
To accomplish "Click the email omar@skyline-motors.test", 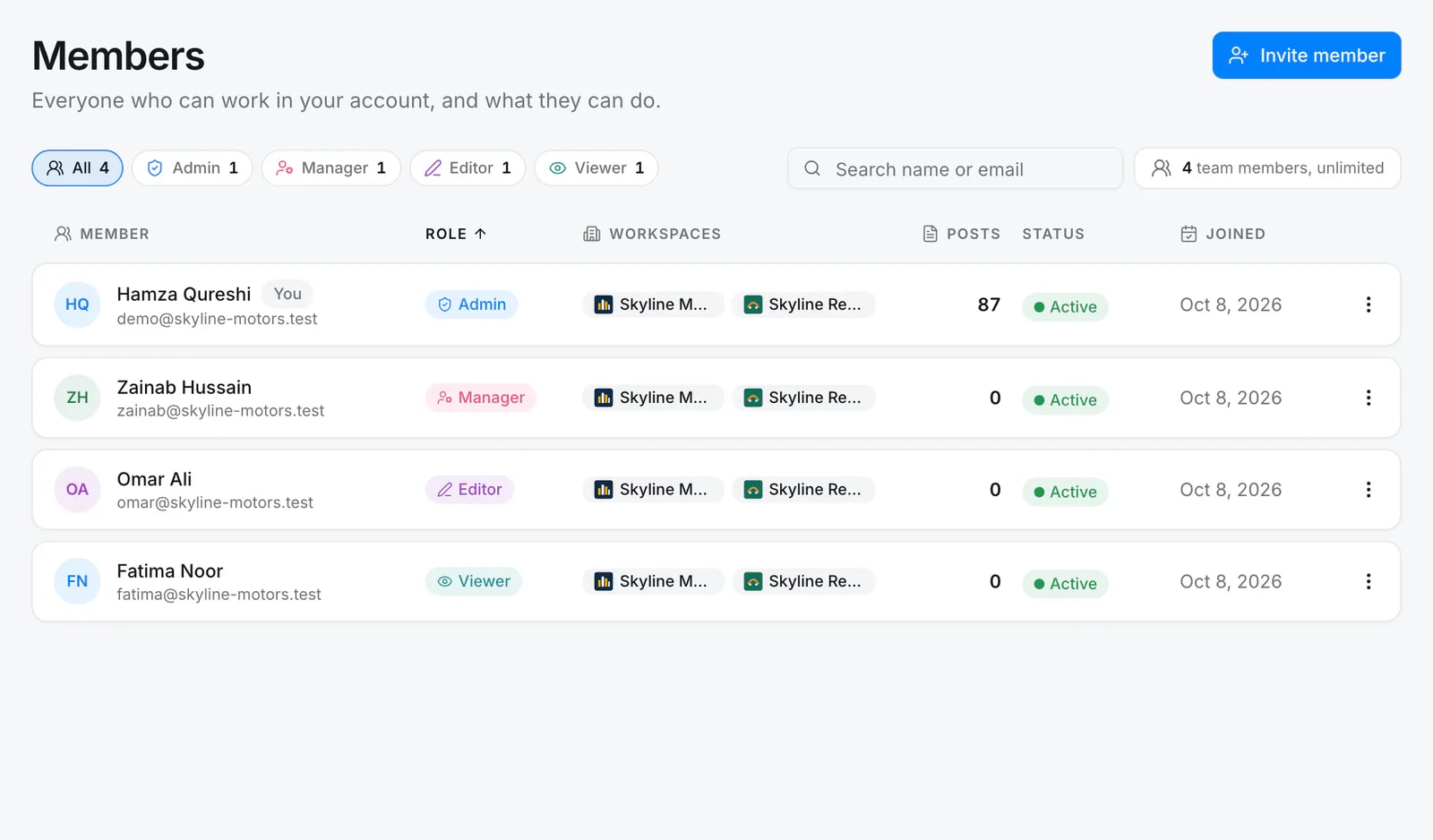I will pyautogui.click(x=215, y=503).
